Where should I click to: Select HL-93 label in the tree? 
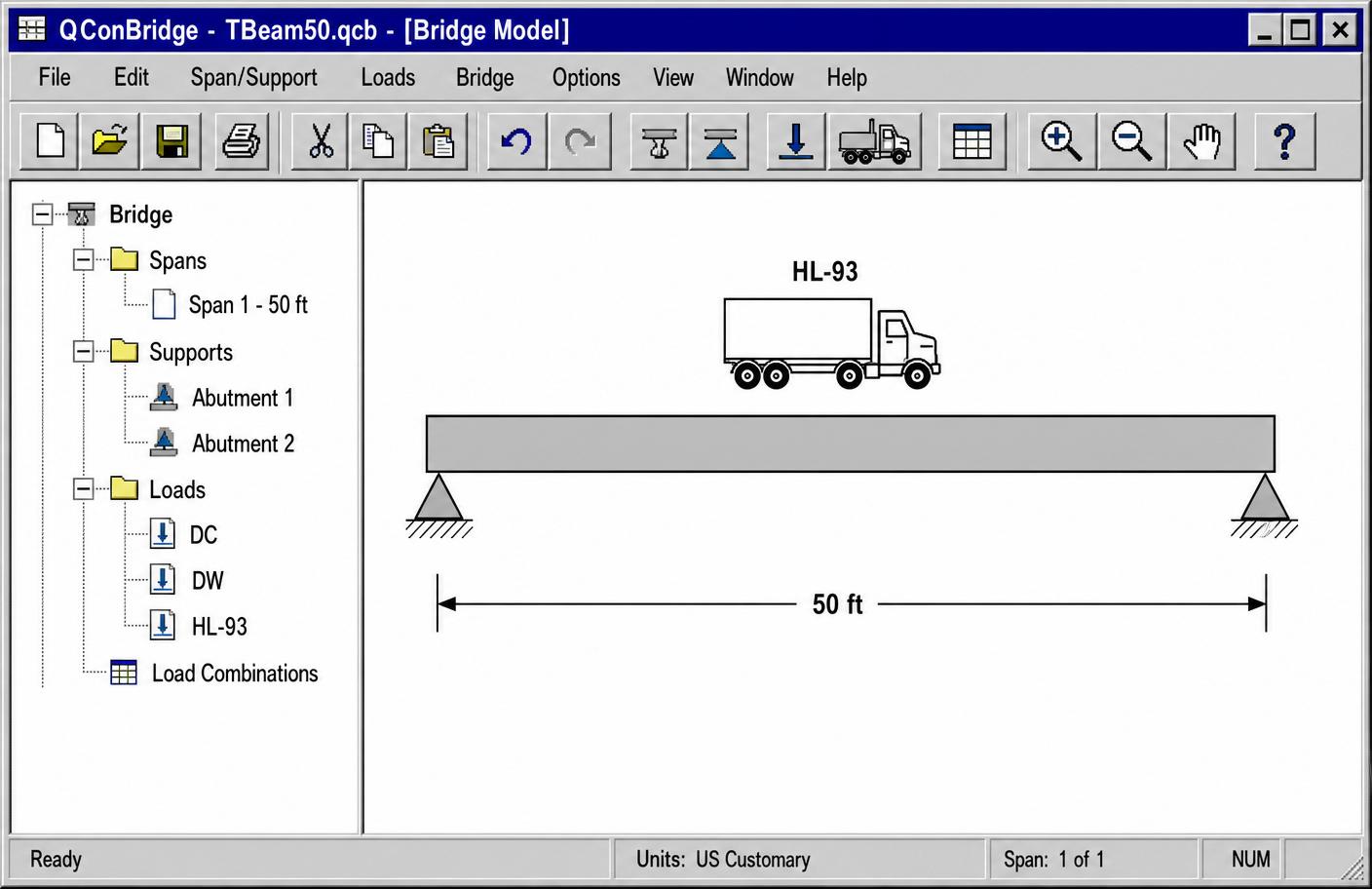[x=219, y=627]
